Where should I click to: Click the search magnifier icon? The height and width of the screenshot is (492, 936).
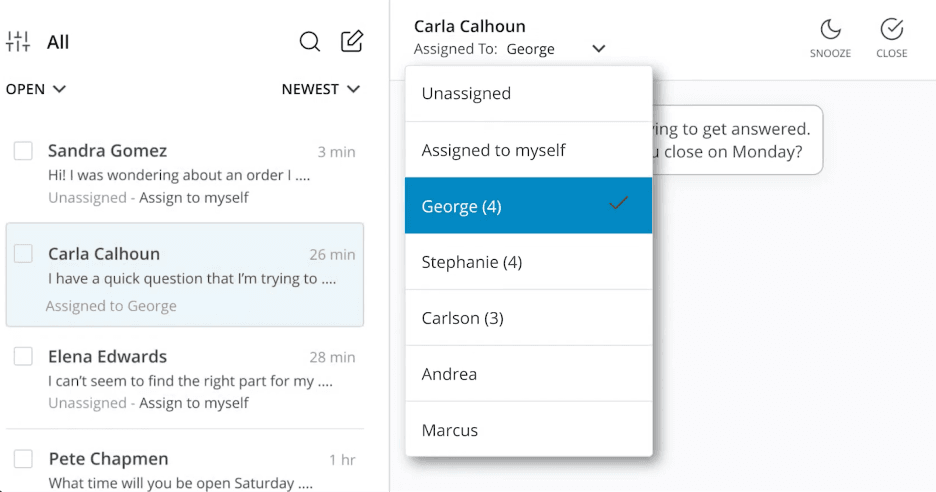click(x=310, y=42)
